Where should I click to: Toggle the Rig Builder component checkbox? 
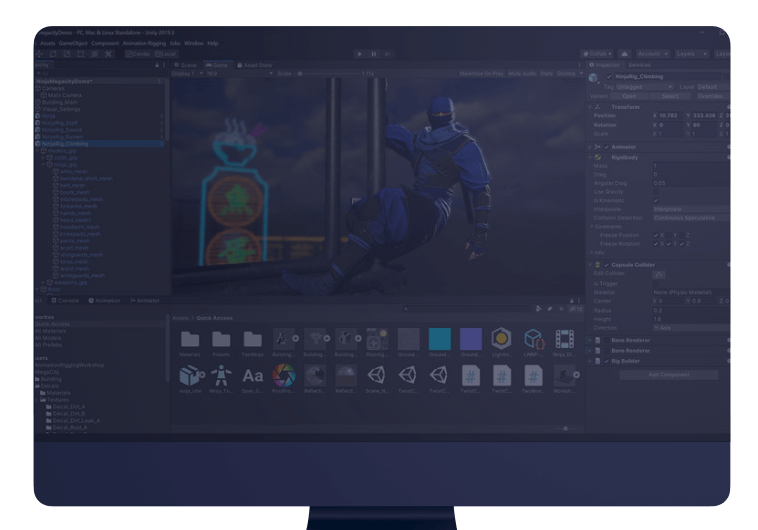(x=606, y=361)
